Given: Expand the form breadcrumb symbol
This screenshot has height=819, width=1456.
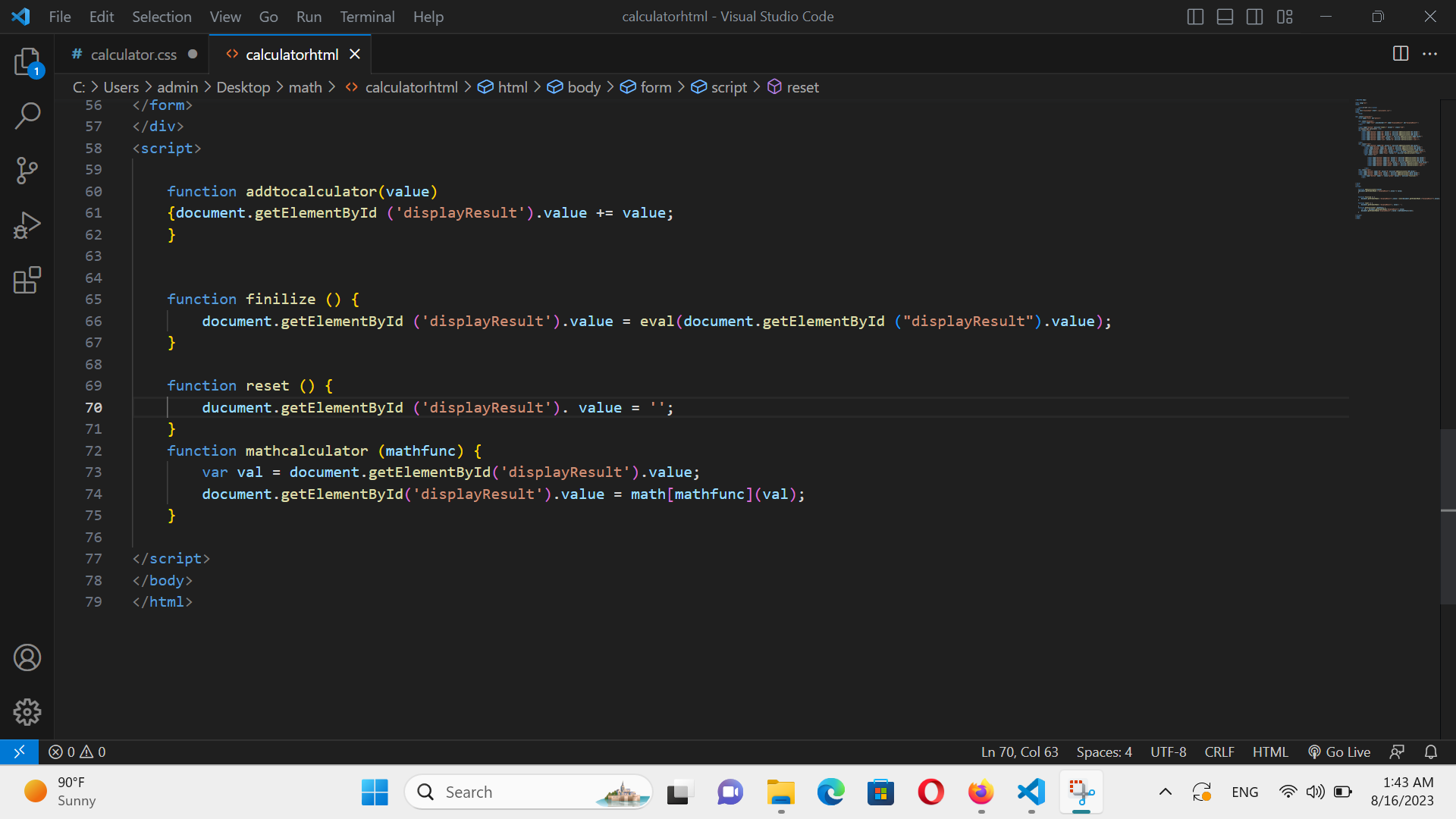Looking at the screenshot, I should 646,87.
